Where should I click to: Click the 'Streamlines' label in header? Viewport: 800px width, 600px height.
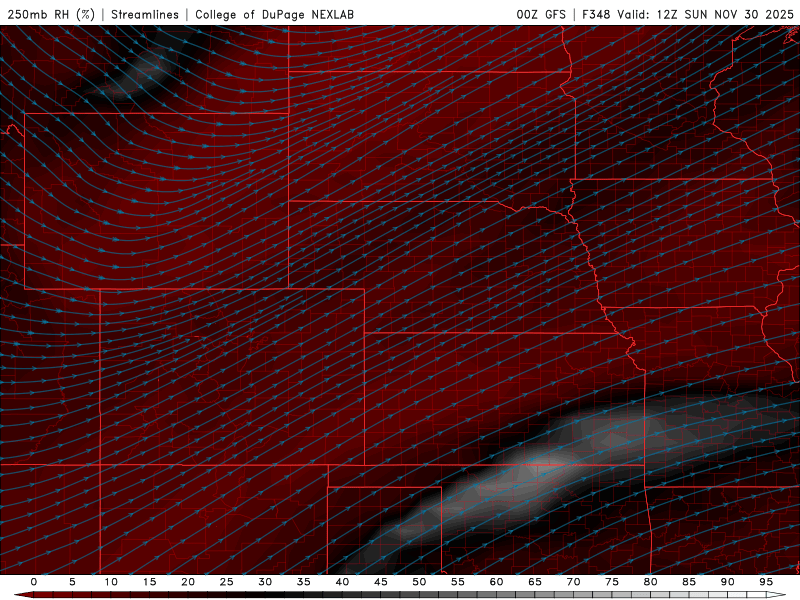tap(145, 14)
